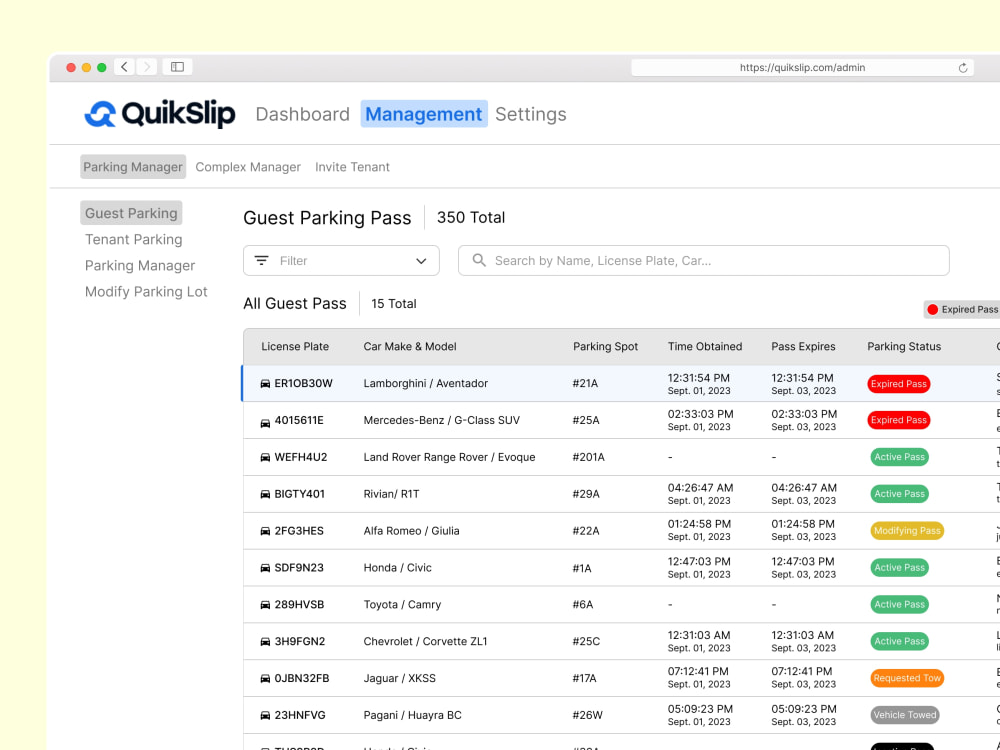Click car icon beside 3H9FGN2

pyautogui.click(x=265, y=642)
